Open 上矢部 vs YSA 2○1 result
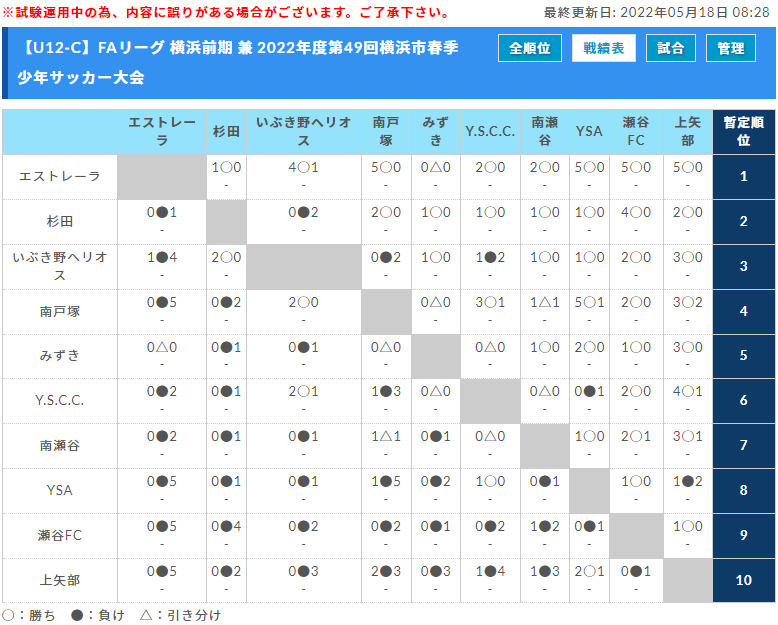The height and width of the screenshot is (625, 778). click(589, 571)
